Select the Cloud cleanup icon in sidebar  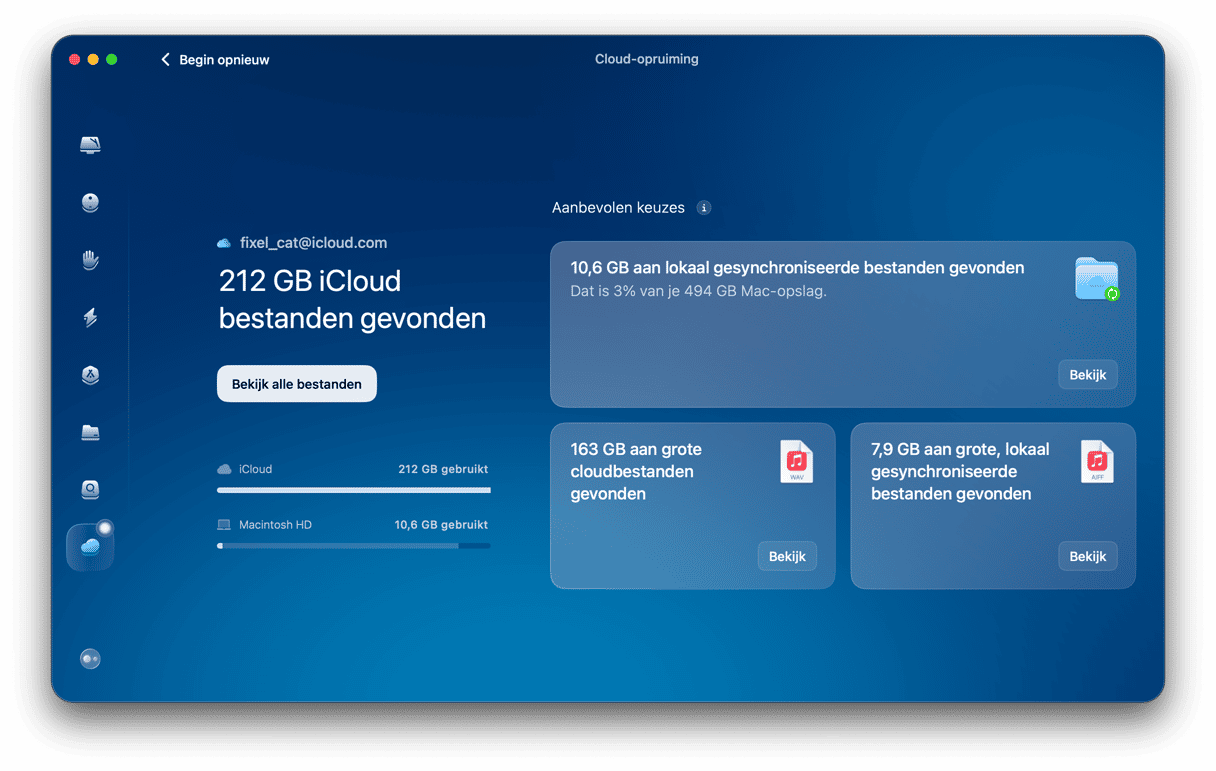pos(90,546)
